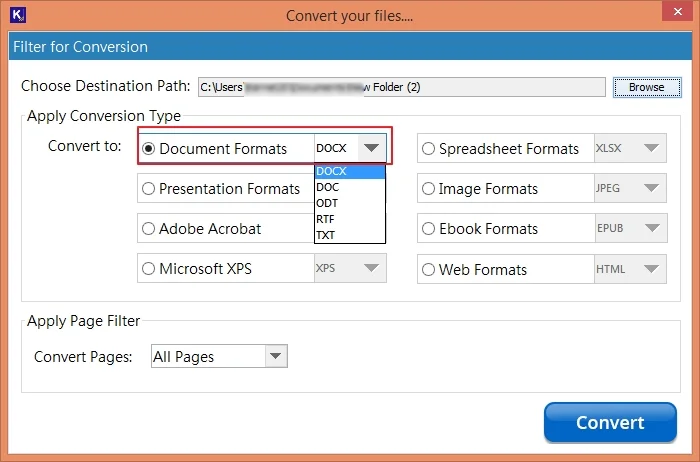The width and height of the screenshot is (700, 462).
Task: Open the JPEG image format dropdown
Action: pyautogui.click(x=630, y=188)
